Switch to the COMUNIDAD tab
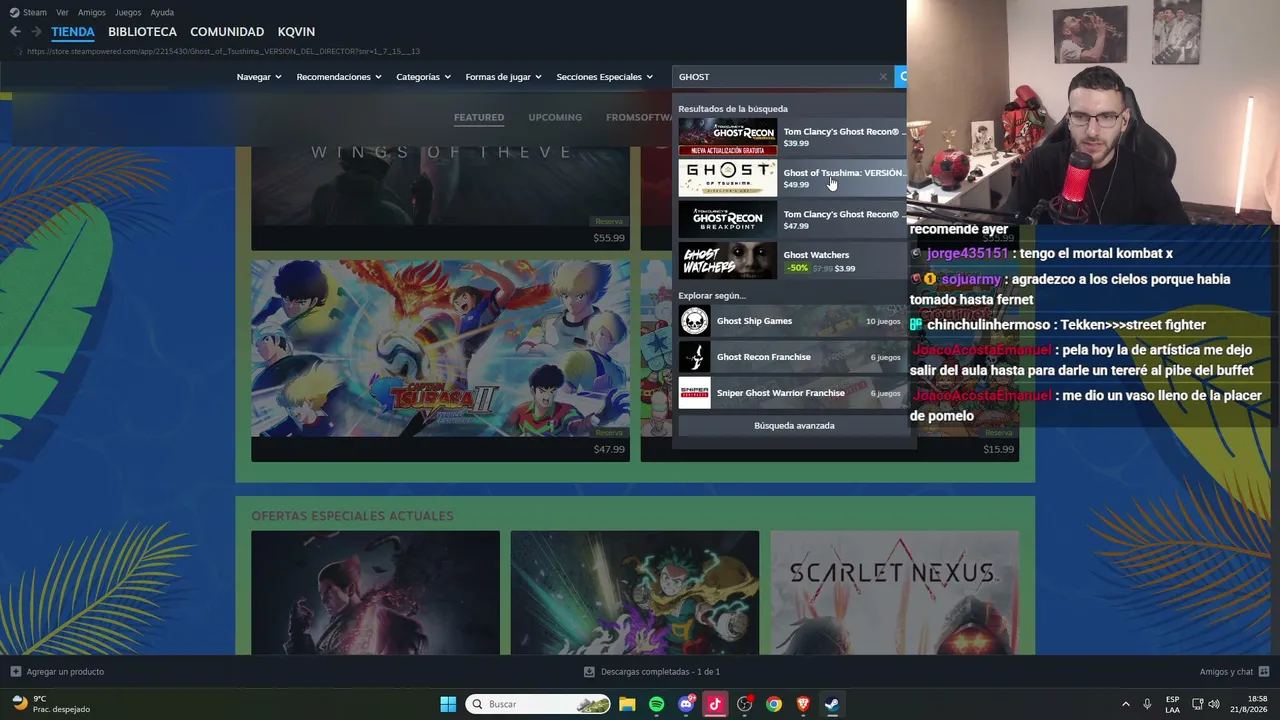Viewport: 1280px width, 720px height. [227, 32]
